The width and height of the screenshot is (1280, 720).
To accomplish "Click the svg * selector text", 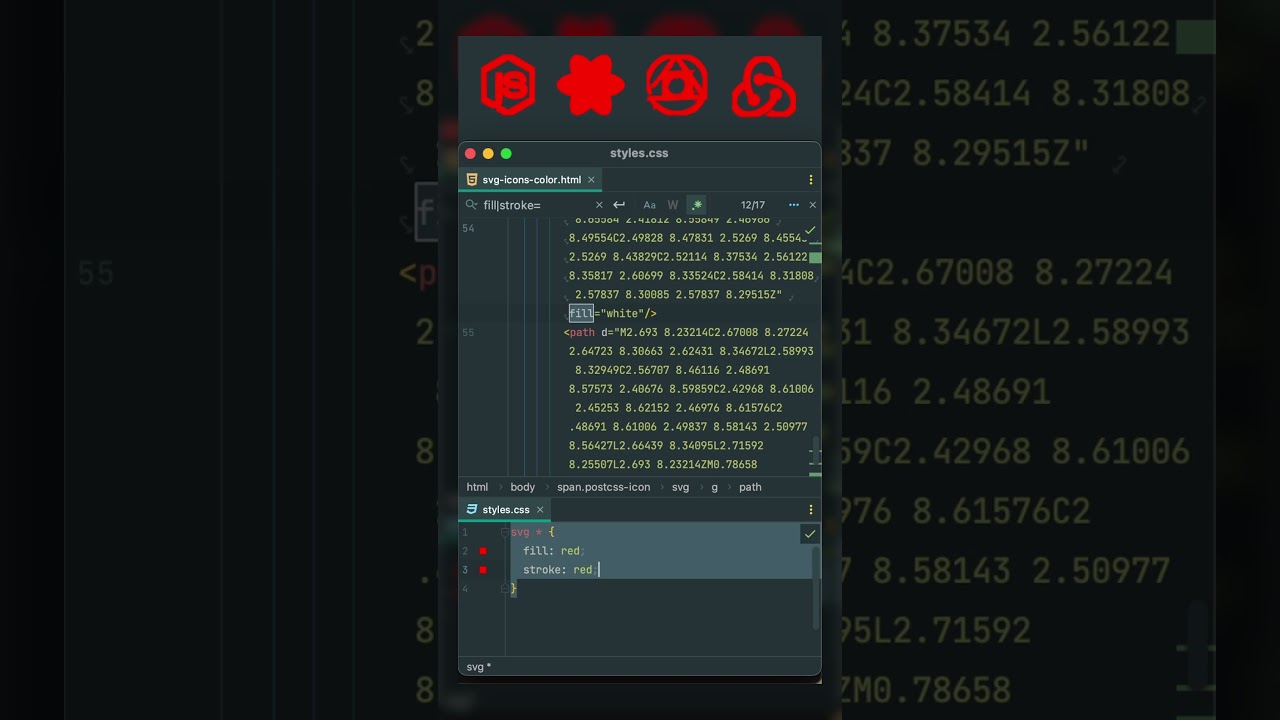I will (x=527, y=532).
